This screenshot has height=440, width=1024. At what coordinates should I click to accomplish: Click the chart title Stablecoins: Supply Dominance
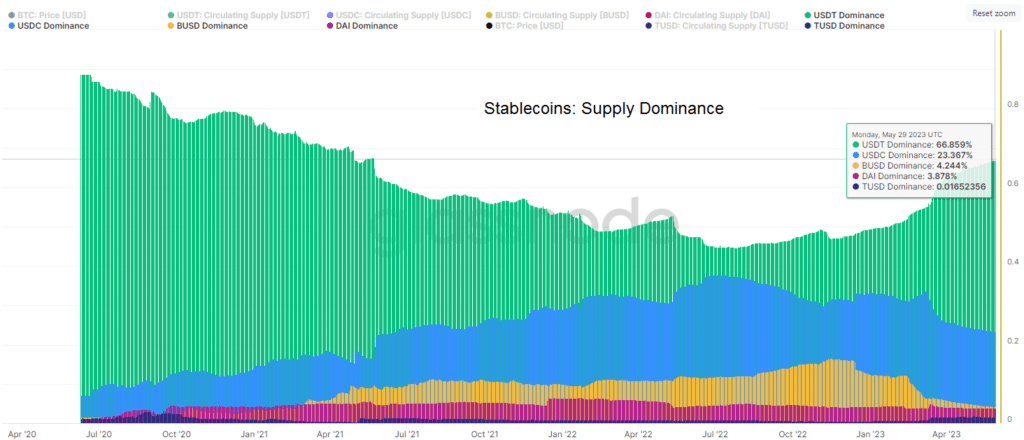click(603, 107)
